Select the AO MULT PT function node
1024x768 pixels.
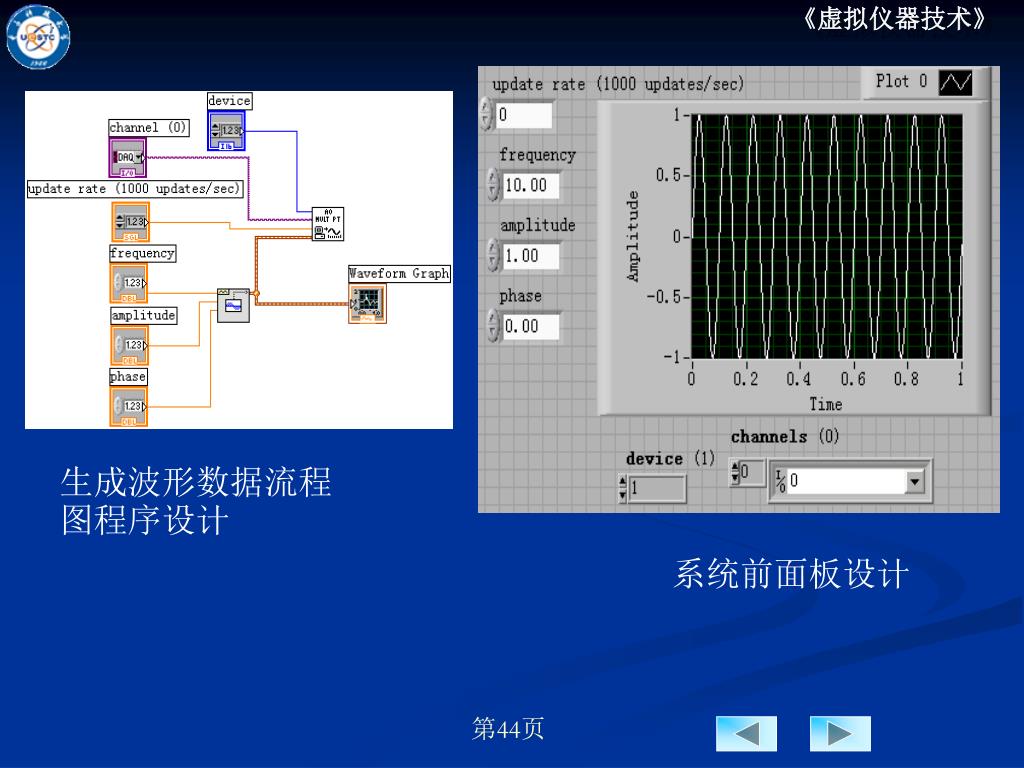(x=328, y=224)
